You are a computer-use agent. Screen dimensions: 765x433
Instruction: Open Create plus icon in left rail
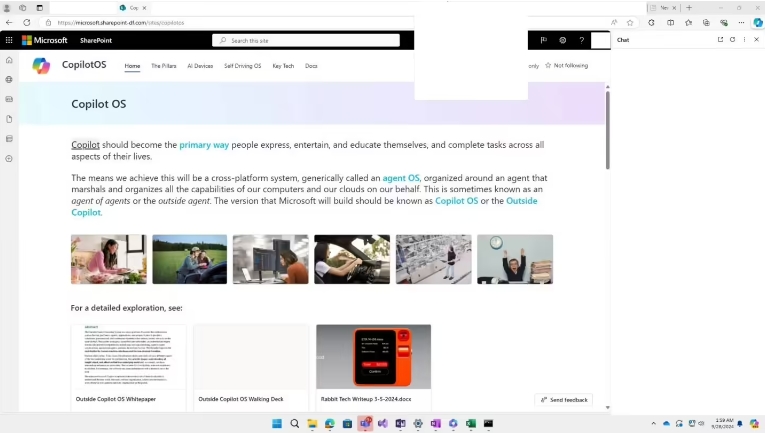point(9,158)
